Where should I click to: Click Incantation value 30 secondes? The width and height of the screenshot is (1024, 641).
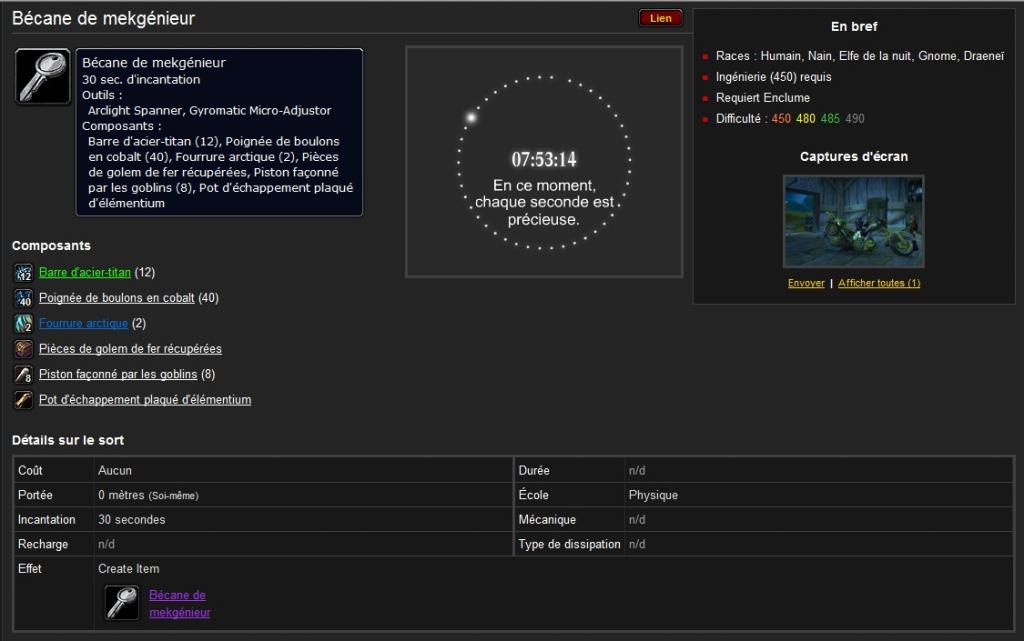point(131,520)
